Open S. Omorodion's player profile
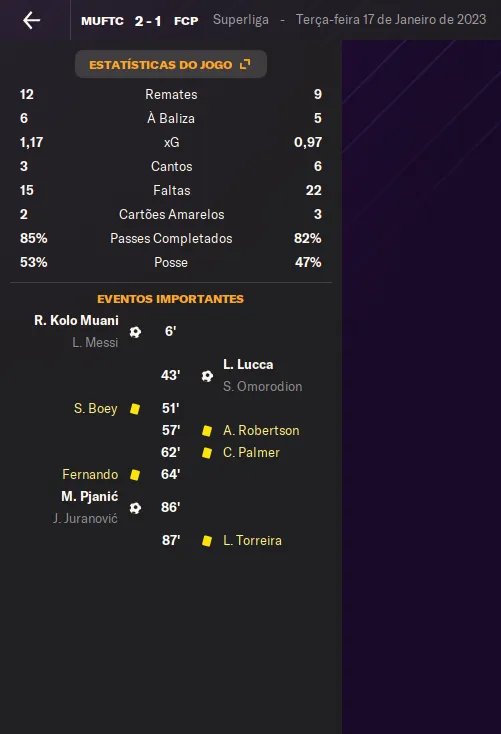This screenshot has width=501, height=734. coord(263,386)
